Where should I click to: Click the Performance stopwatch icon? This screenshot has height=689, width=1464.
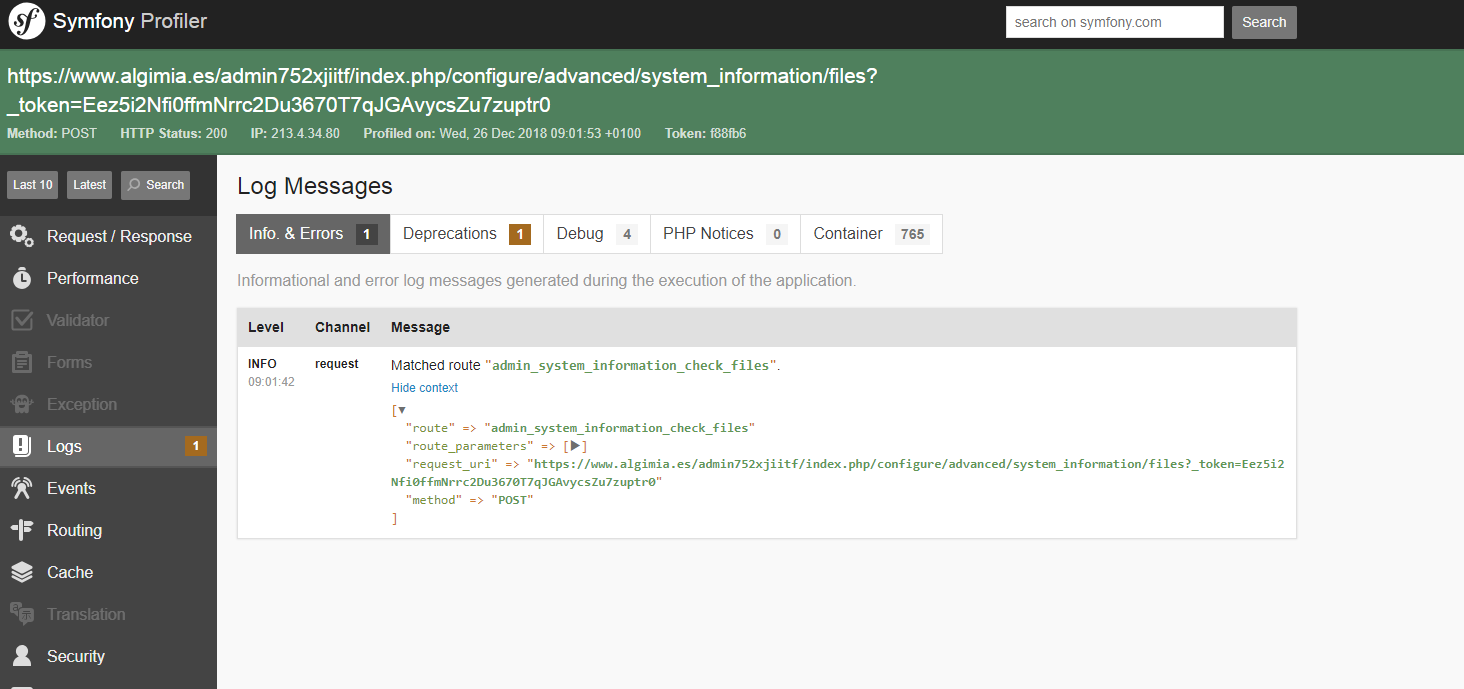tap(22, 279)
